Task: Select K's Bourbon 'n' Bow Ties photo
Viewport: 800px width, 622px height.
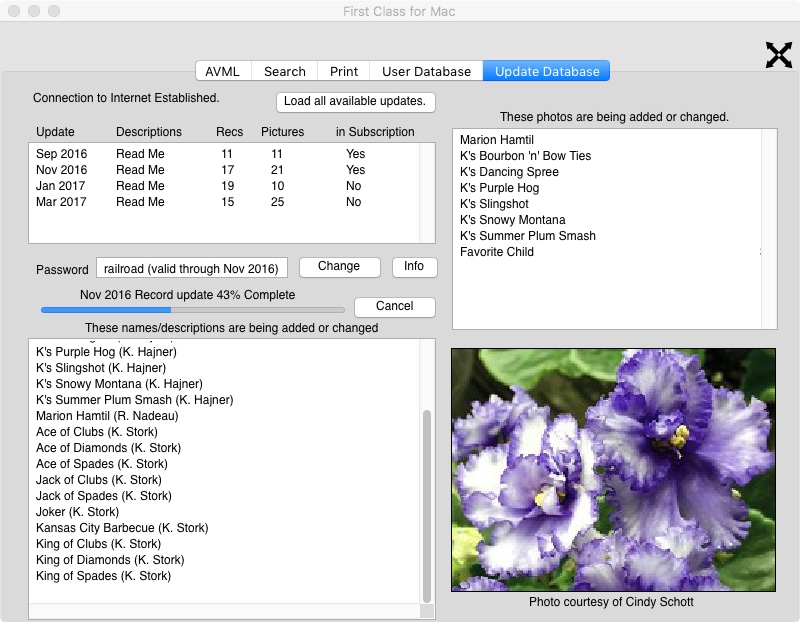Action: (526, 156)
